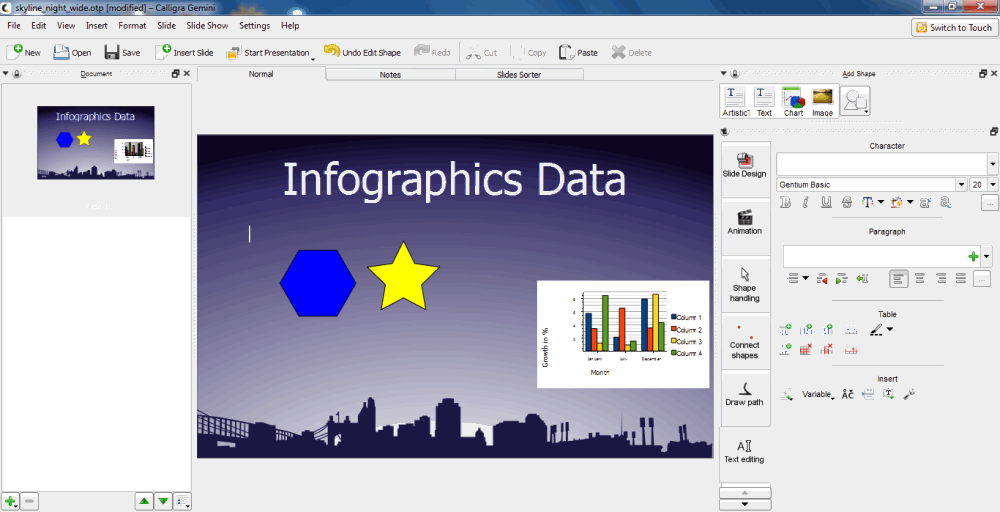The height and width of the screenshot is (512, 1000).
Task: Center align paragraph text
Action: click(x=920, y=279)
